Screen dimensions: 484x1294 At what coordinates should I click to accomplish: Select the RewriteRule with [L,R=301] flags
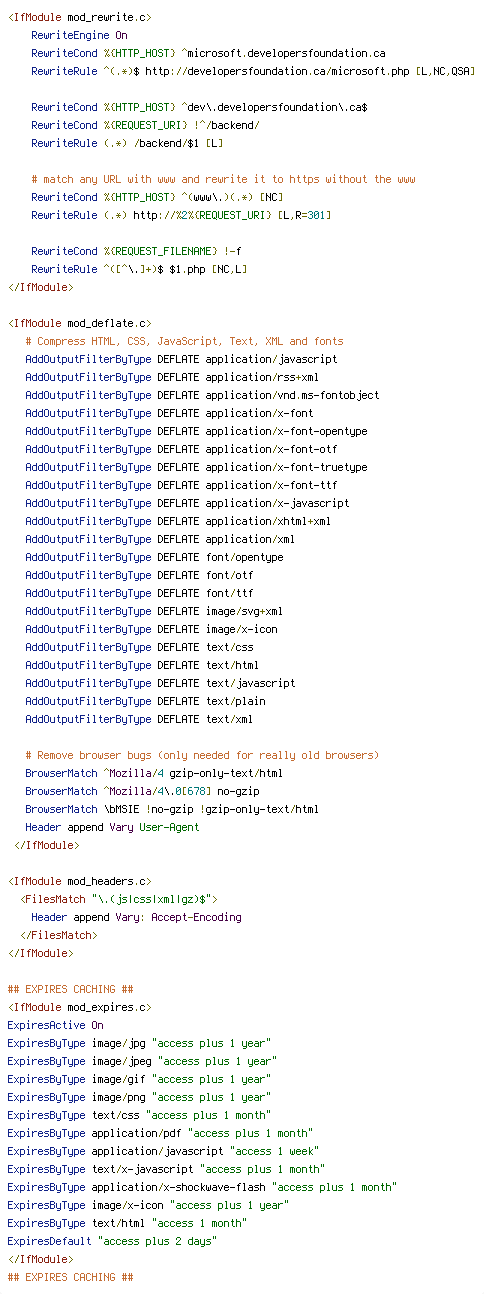(x=181, y=215)
